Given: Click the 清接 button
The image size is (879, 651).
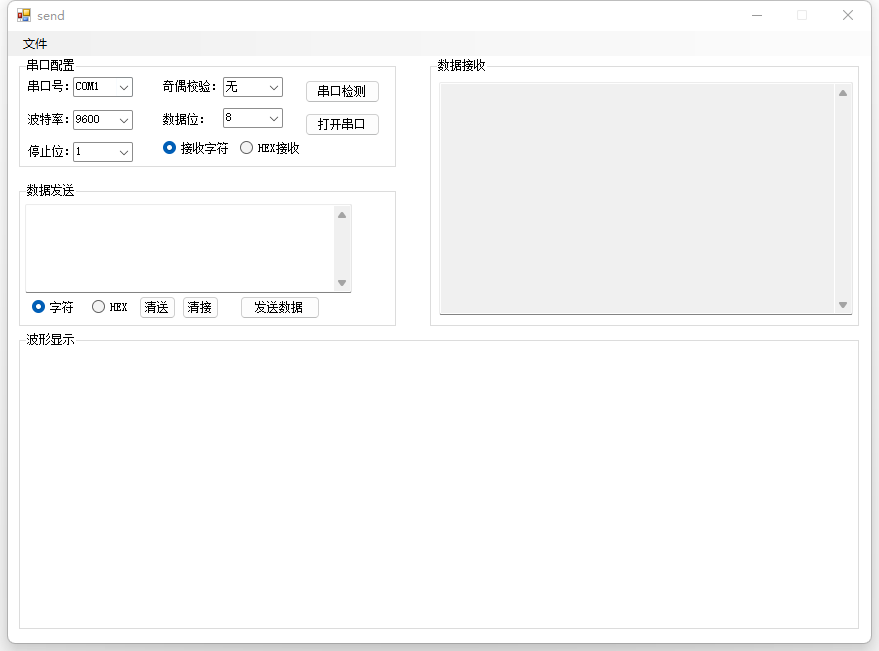Looking at the screenshot, I should point(200,307).
